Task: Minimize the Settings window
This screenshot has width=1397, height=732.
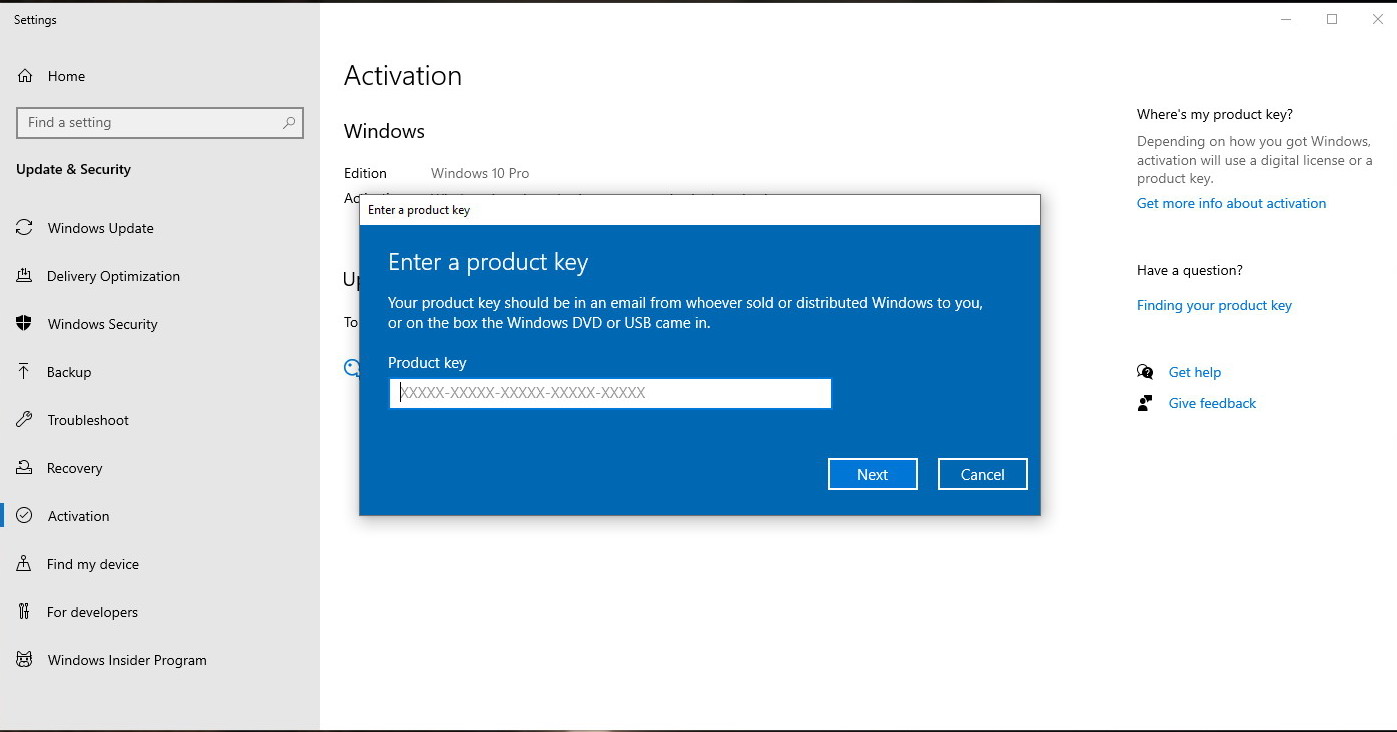Action: point(1286,19)
